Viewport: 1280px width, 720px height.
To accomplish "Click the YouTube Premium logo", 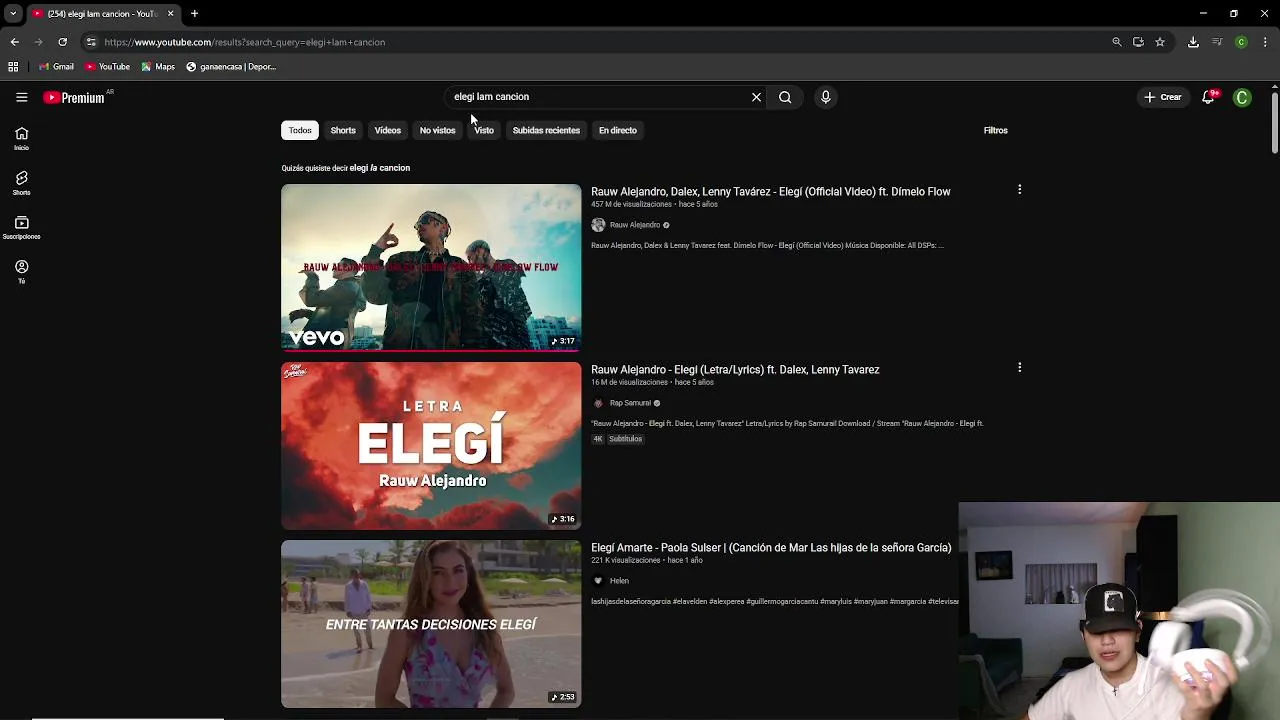I will tap(74, 97).
